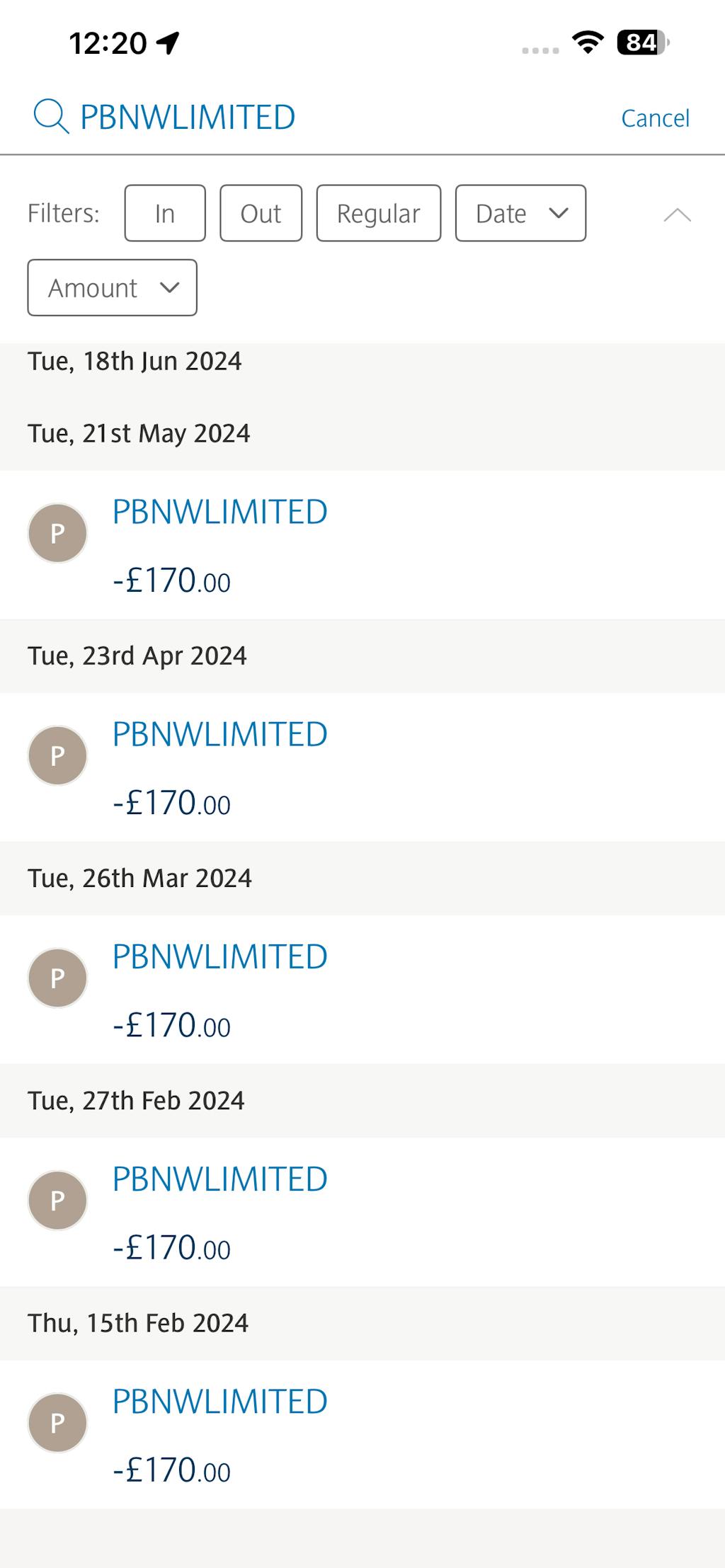Viewport: 725px width, 1568px height.
Task: Open the PBNWLIMITED payment under 21st May 2024
Action: tap(219, 512)
